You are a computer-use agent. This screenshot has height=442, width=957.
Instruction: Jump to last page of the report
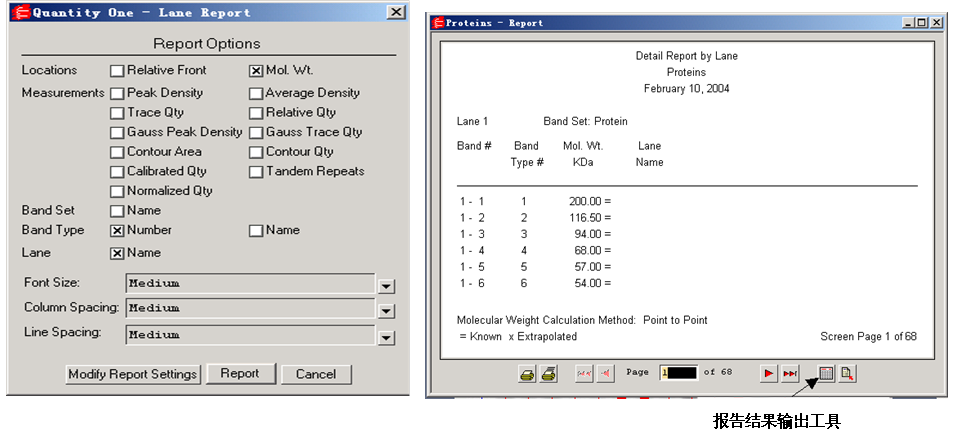790,374
